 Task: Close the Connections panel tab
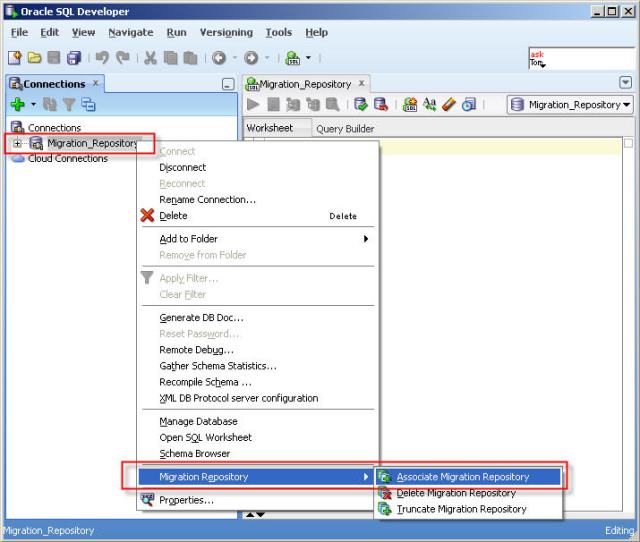click(96, 83)
